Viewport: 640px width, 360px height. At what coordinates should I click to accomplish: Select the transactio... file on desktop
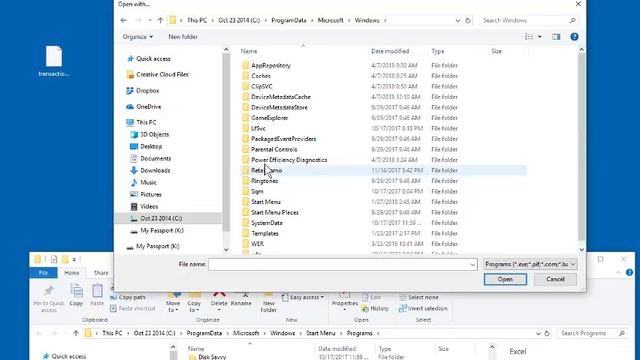53,61
